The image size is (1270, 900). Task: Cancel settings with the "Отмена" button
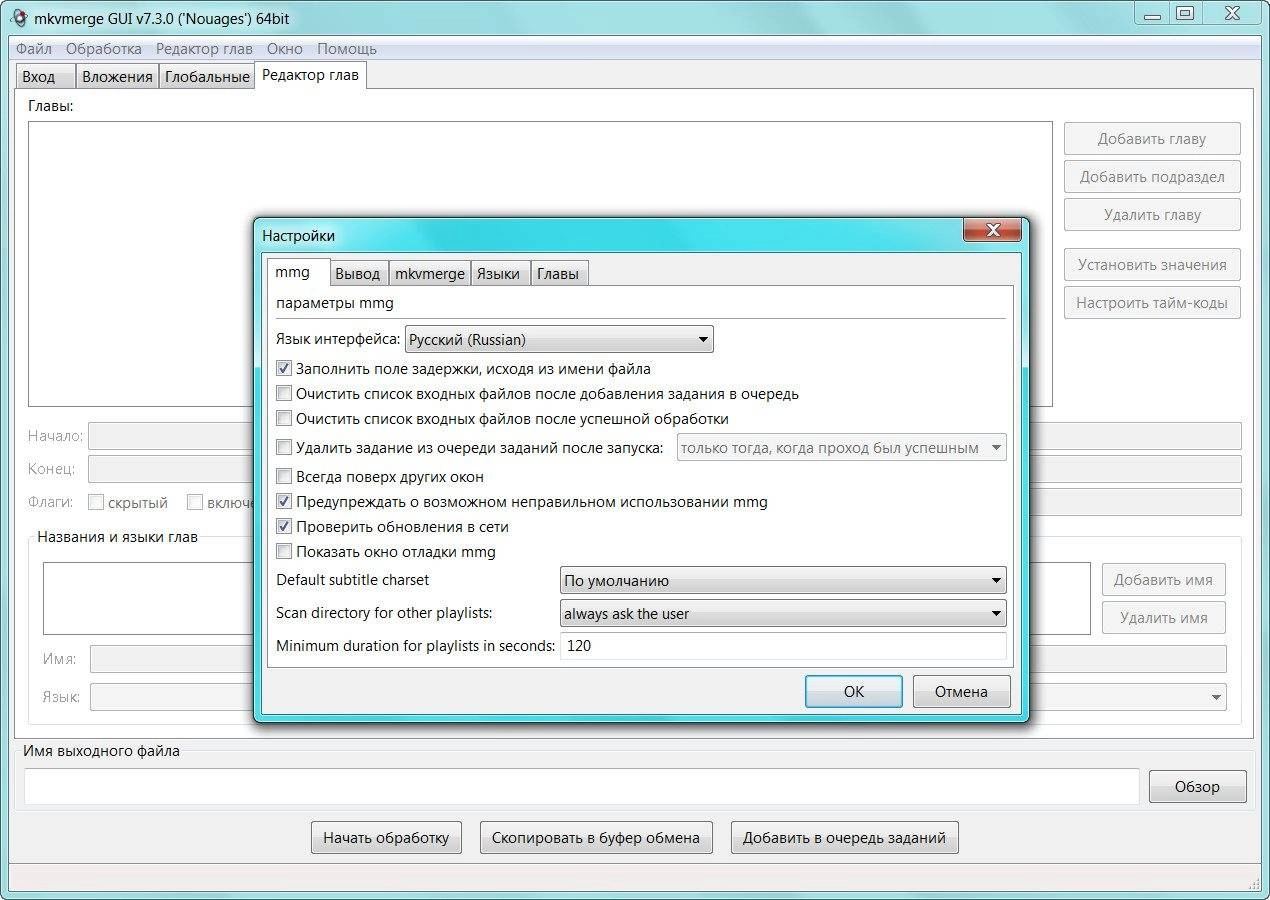(x=961, y=691)
